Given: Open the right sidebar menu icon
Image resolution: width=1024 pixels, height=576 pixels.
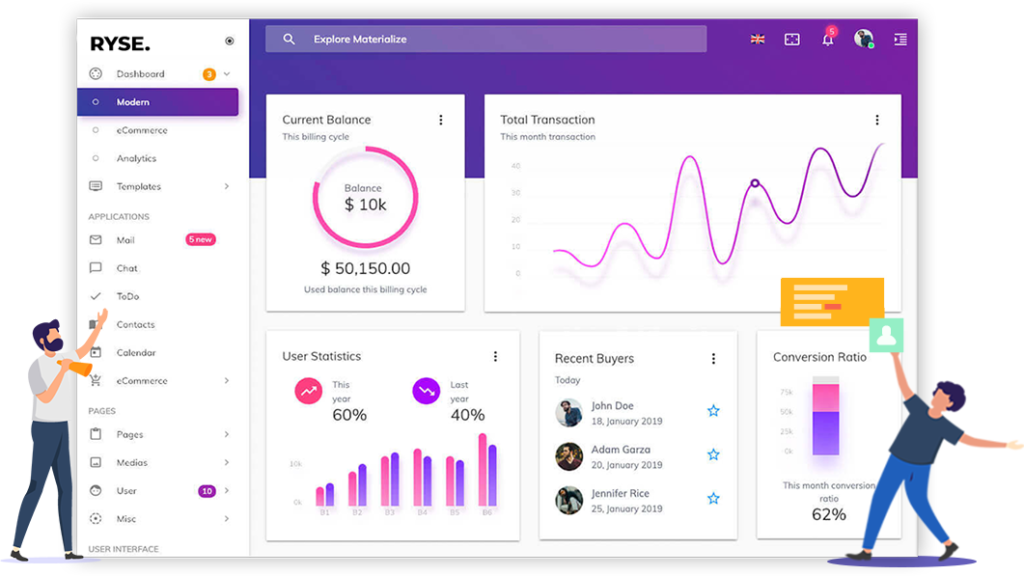Looking at the screenshot, I should 900,40.
